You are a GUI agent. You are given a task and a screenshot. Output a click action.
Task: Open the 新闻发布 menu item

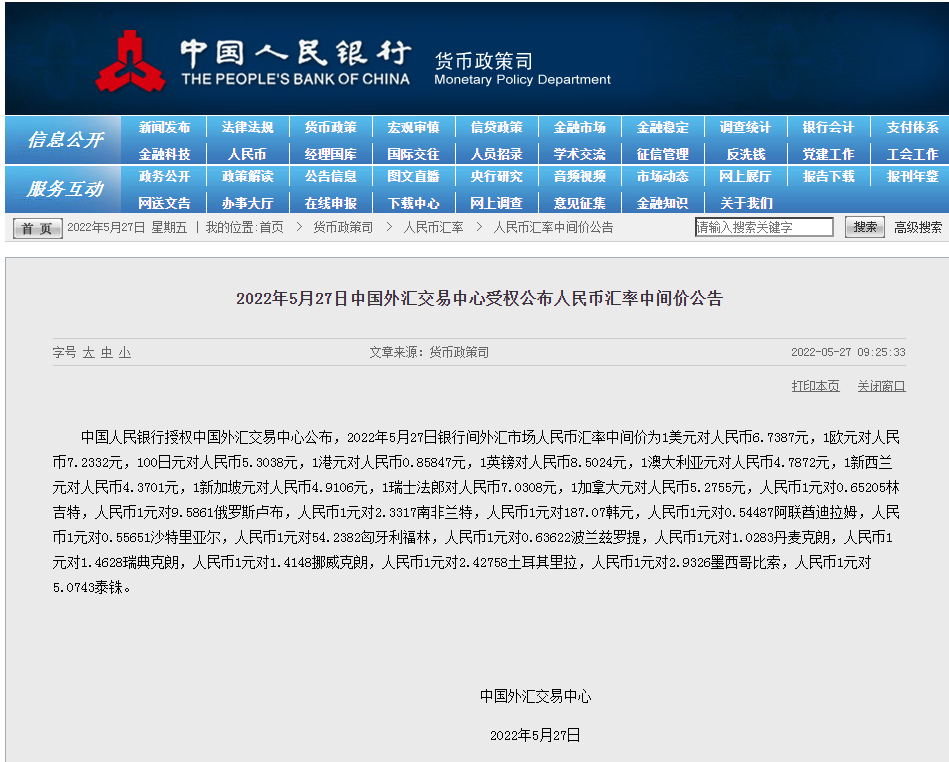164,128
